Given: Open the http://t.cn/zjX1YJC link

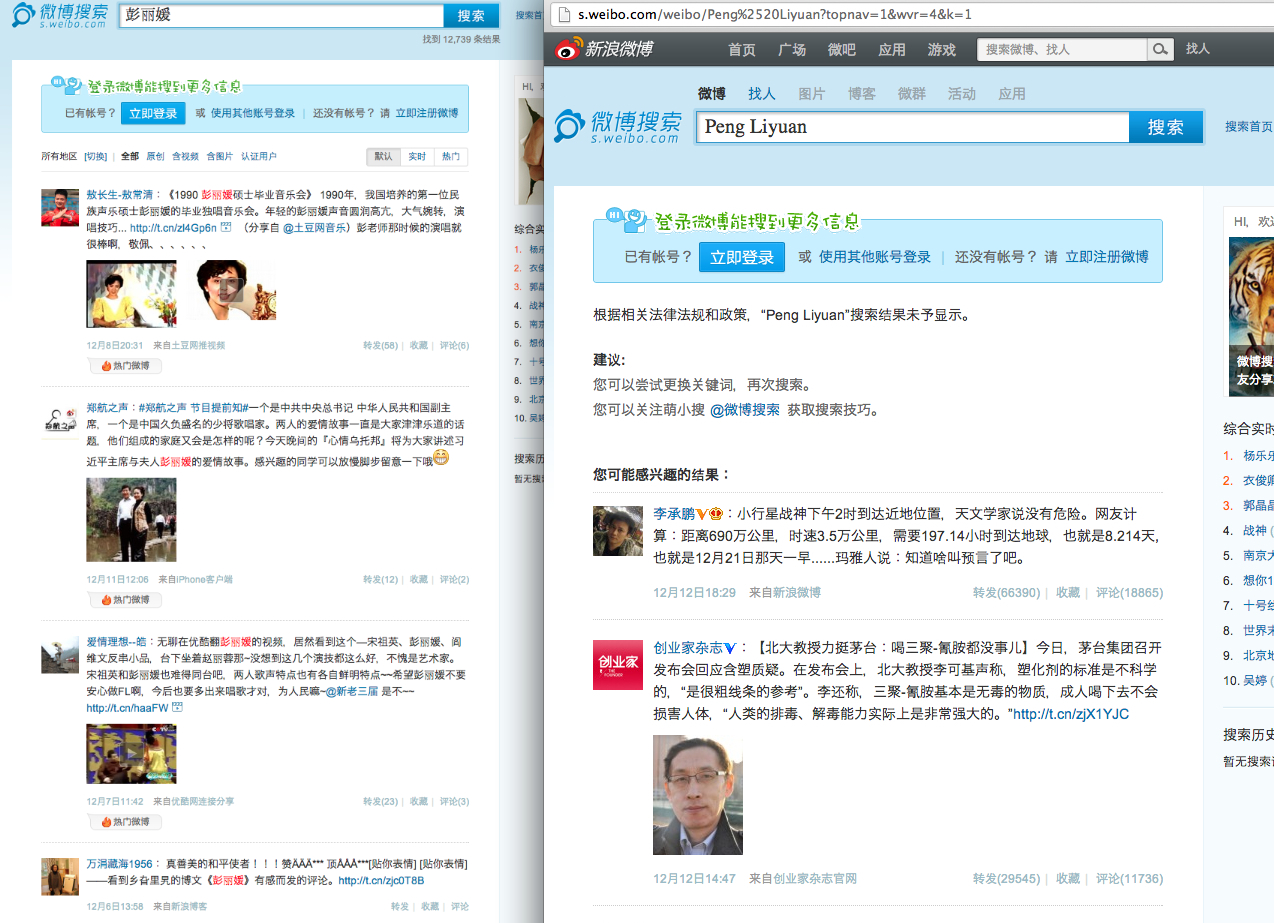Looking at the screenshot, I should tap(1071, 714).
